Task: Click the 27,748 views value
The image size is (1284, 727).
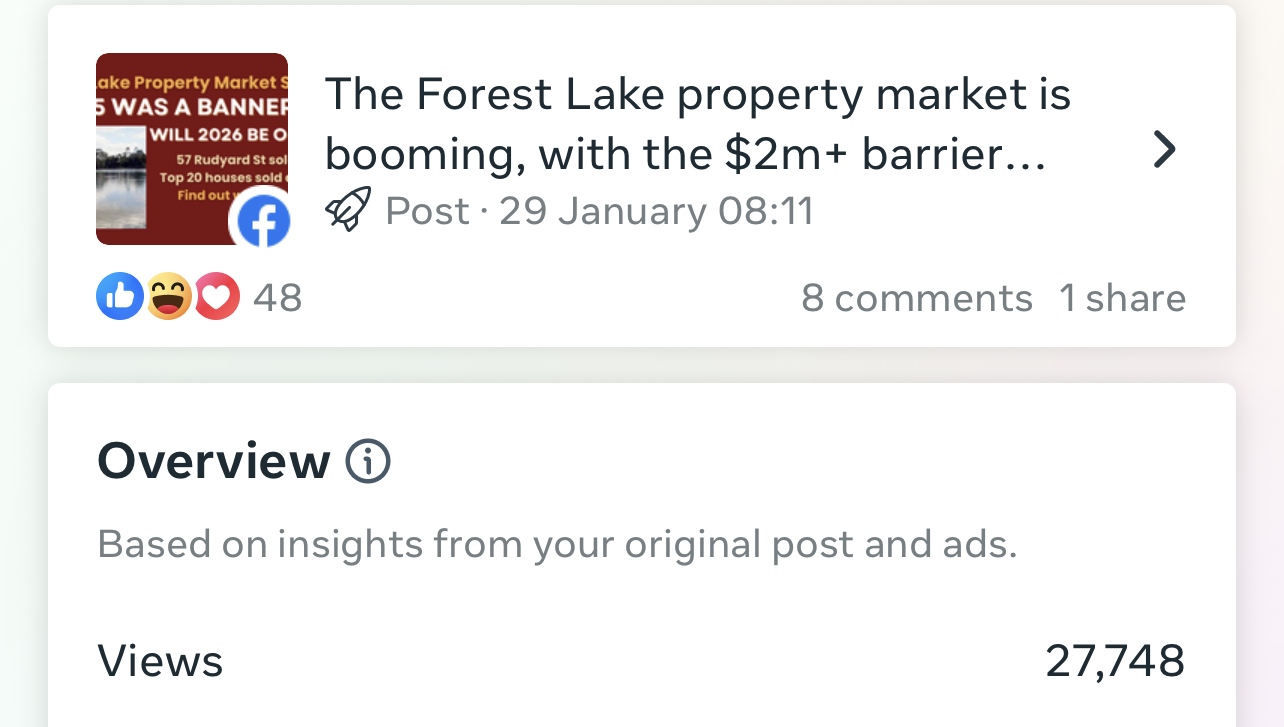Action: pyautogui.click(x=1114, y=662)
